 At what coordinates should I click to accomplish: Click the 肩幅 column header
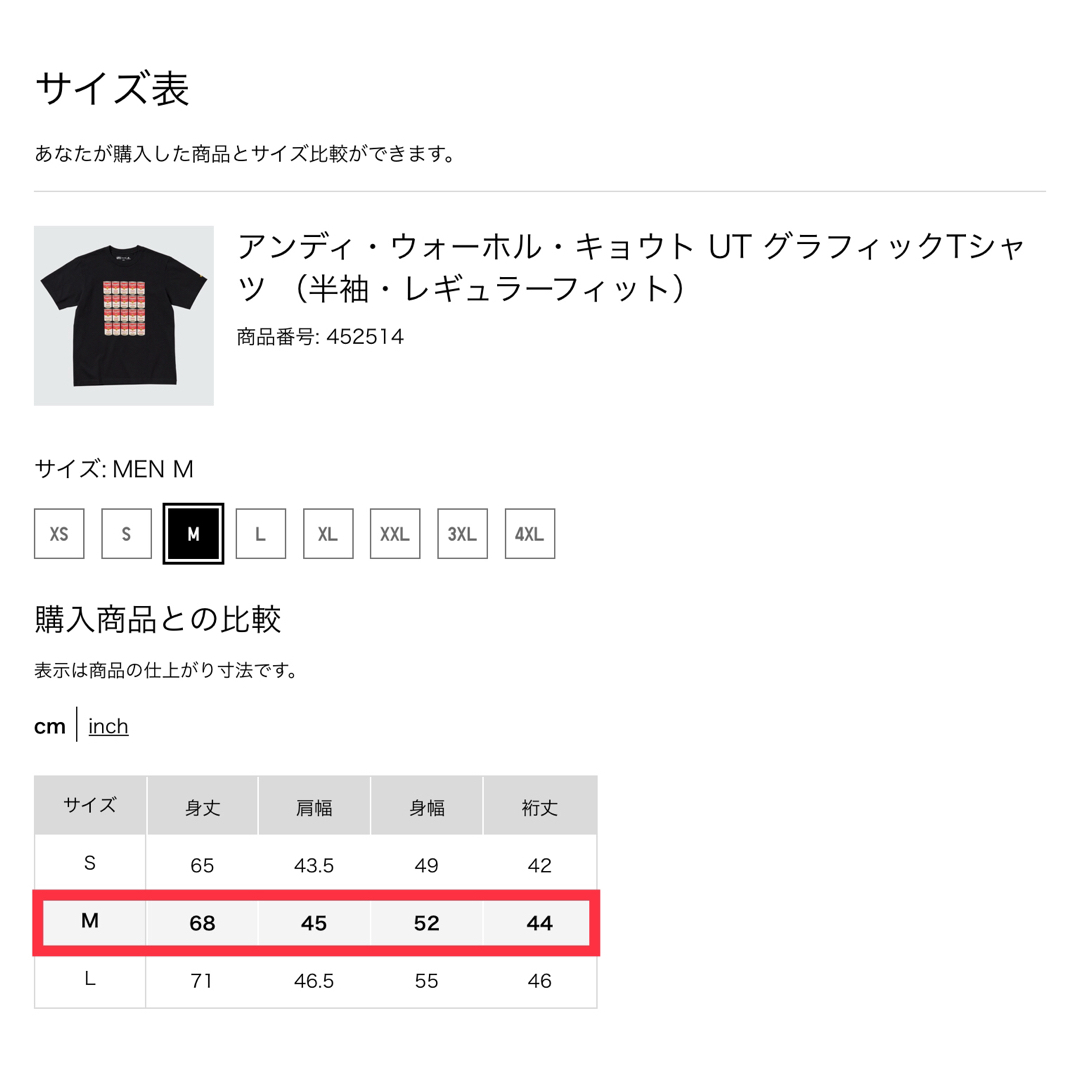[314, 806]
